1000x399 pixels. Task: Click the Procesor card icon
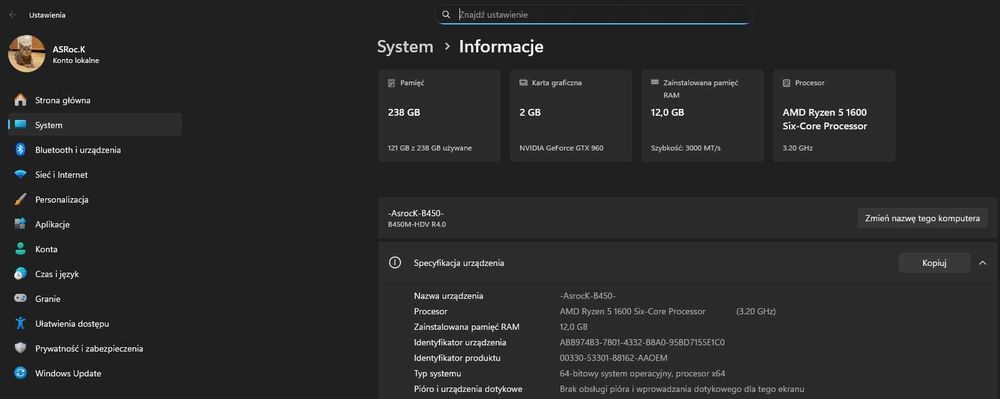[786, 83]
